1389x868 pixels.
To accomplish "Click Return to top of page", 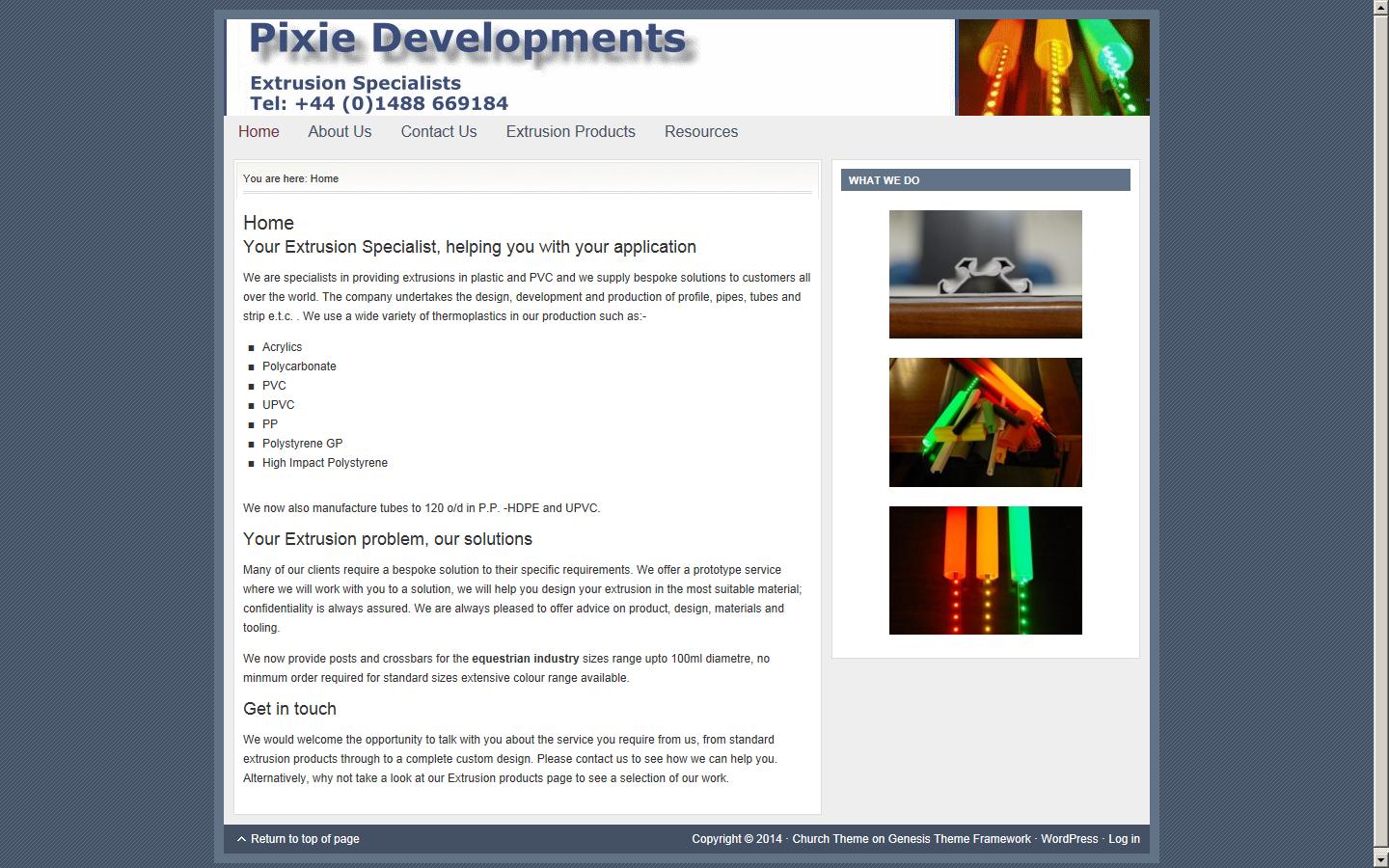I will point(304,838).
